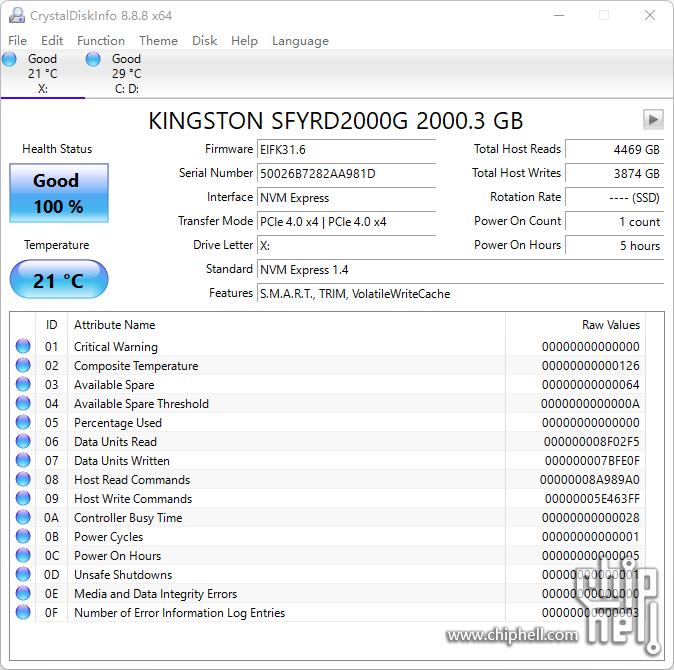The height and width of the screenshot is (670, 674).
Task: Select the Host Read Commands attribute name
Action: [132, 480]
